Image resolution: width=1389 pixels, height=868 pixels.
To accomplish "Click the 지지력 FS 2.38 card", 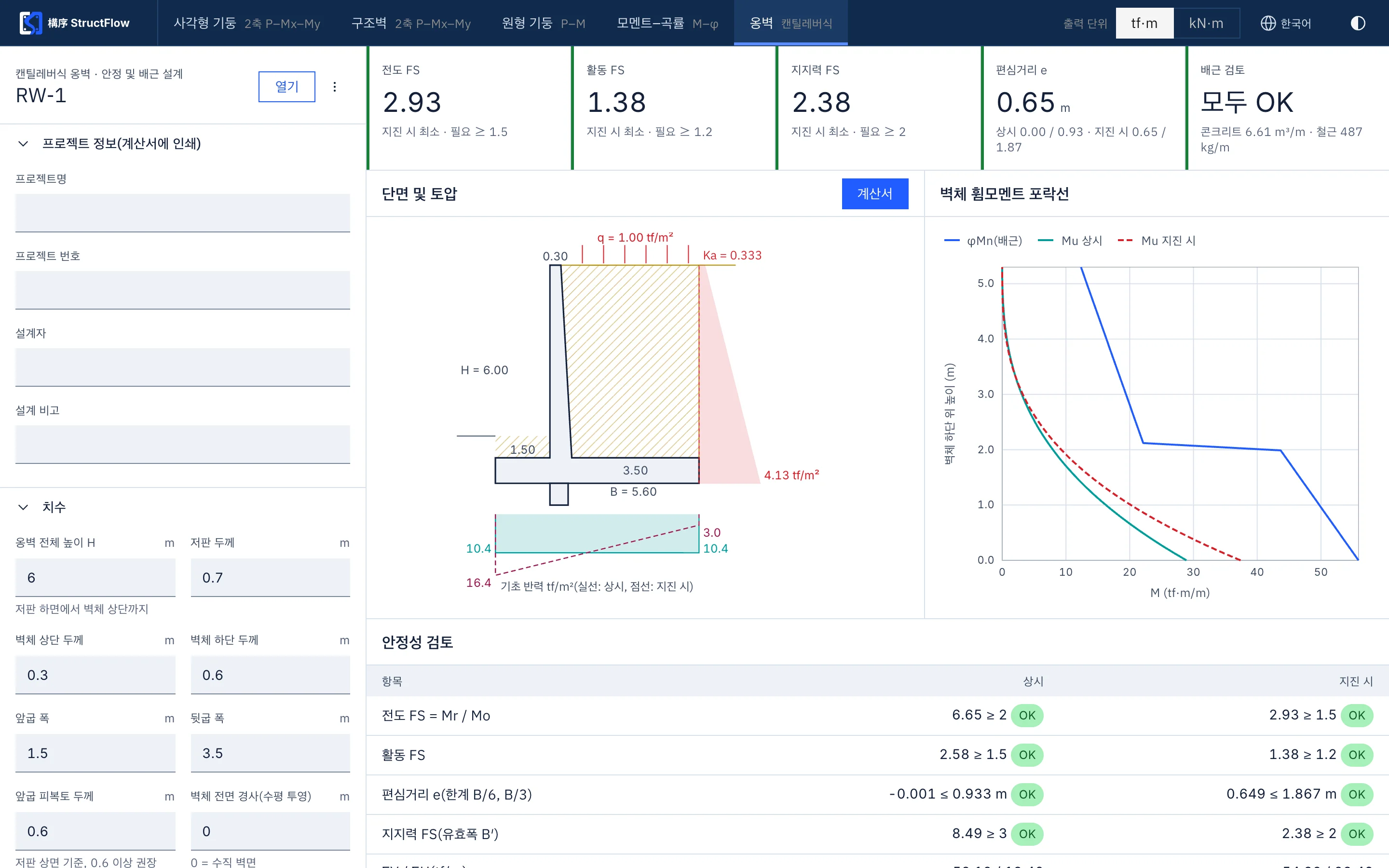I will 879,108.
